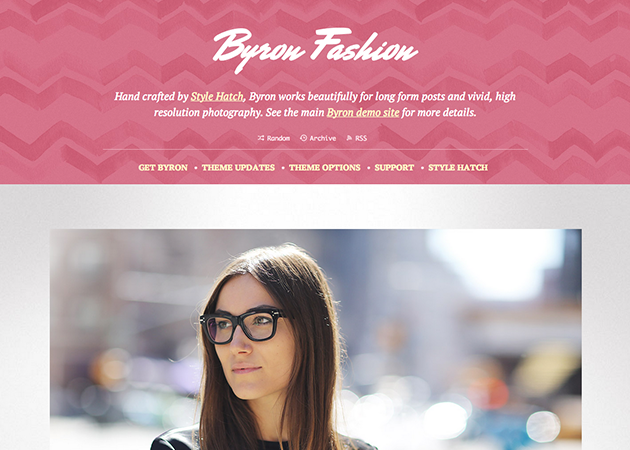Select the GET BYRON menu item

point(163,168)
